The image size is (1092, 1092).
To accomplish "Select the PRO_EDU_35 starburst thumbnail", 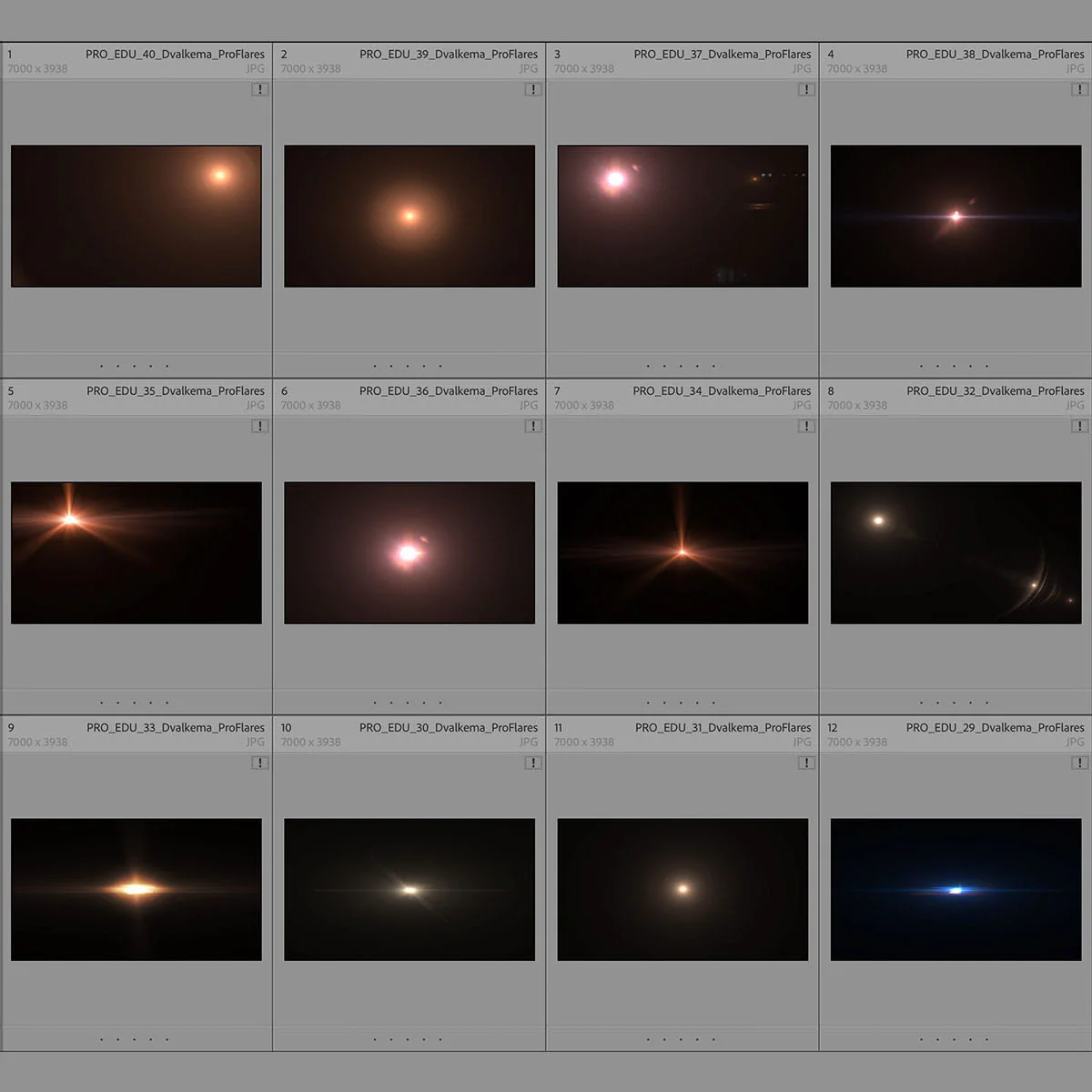I will (136, 553).
